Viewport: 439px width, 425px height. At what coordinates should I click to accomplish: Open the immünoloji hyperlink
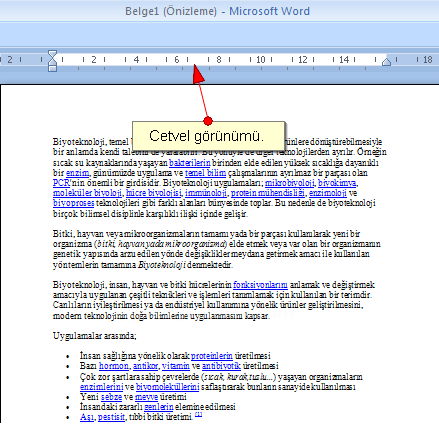(206, 193)
